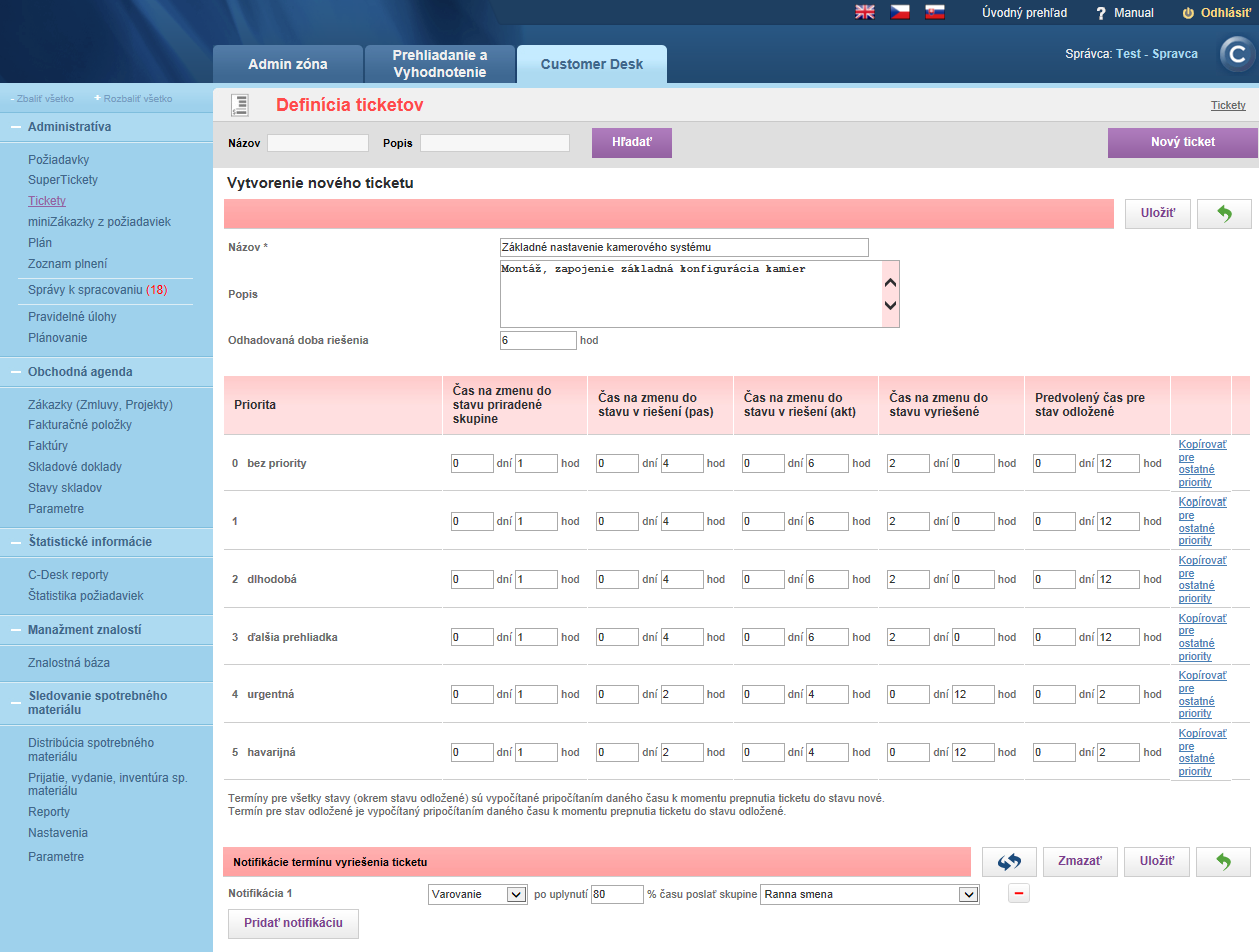The width and height of the screenshot is (1259, 952).
Task: Click the green back arrow beside the top Uložiť
Action: 1224,214
